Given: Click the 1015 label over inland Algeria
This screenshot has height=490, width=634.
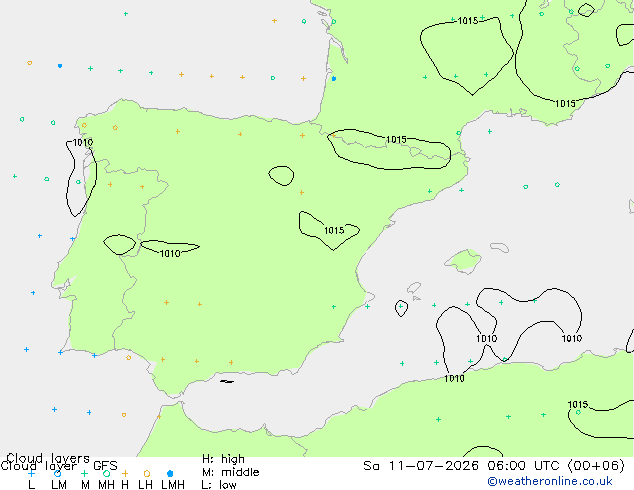Looking at the screenshot, I should pyautogui.click(x=578, y=405).
